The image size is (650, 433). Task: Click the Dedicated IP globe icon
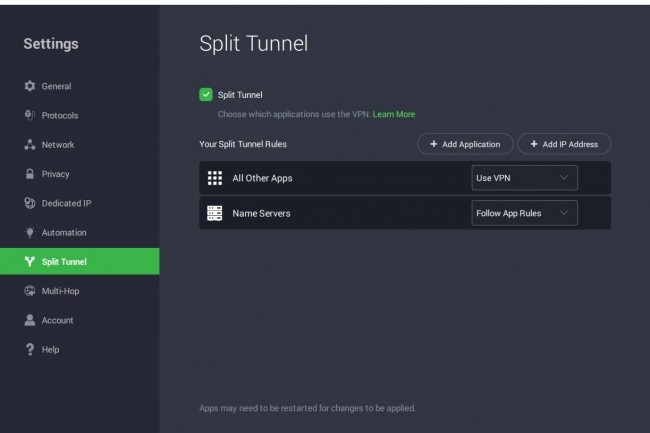(30, 203)
